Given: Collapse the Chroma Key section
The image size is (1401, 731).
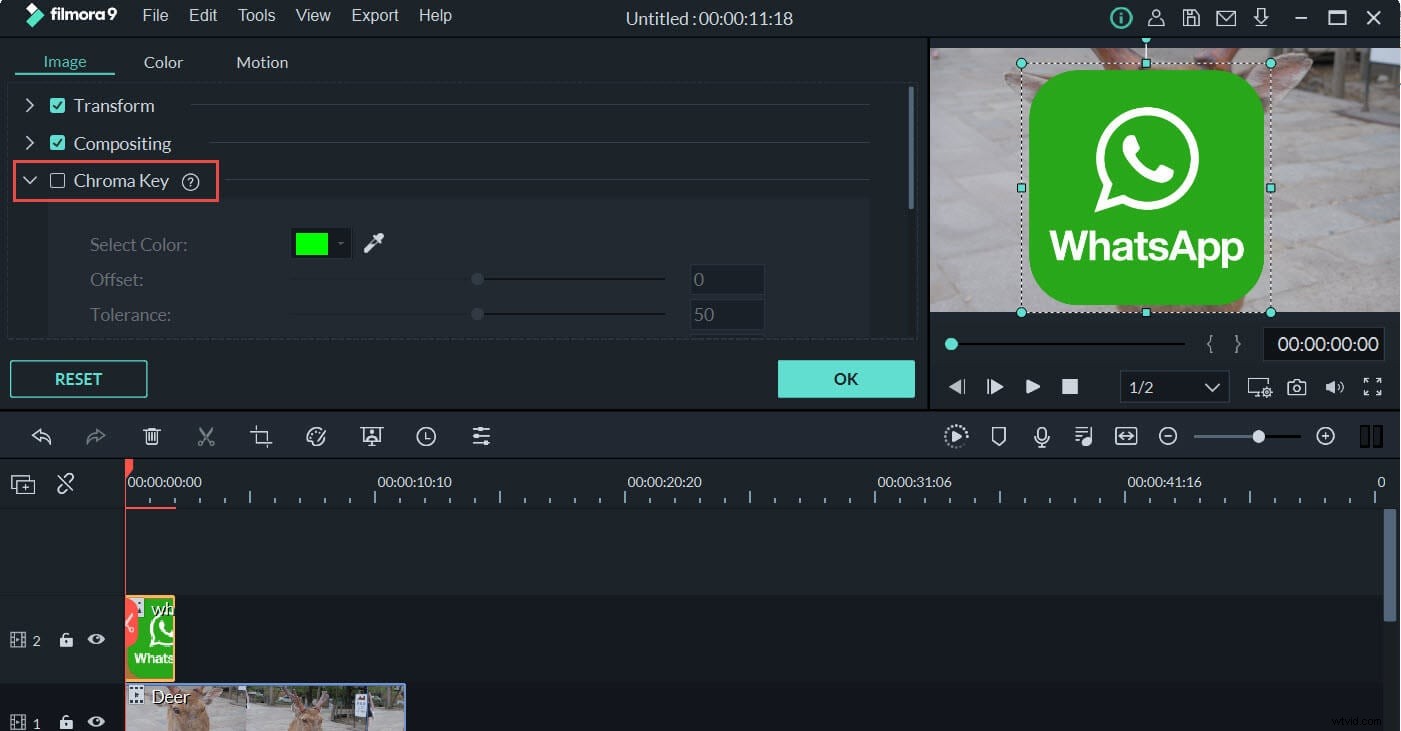Looking at the screenshot, I should 29,181.
